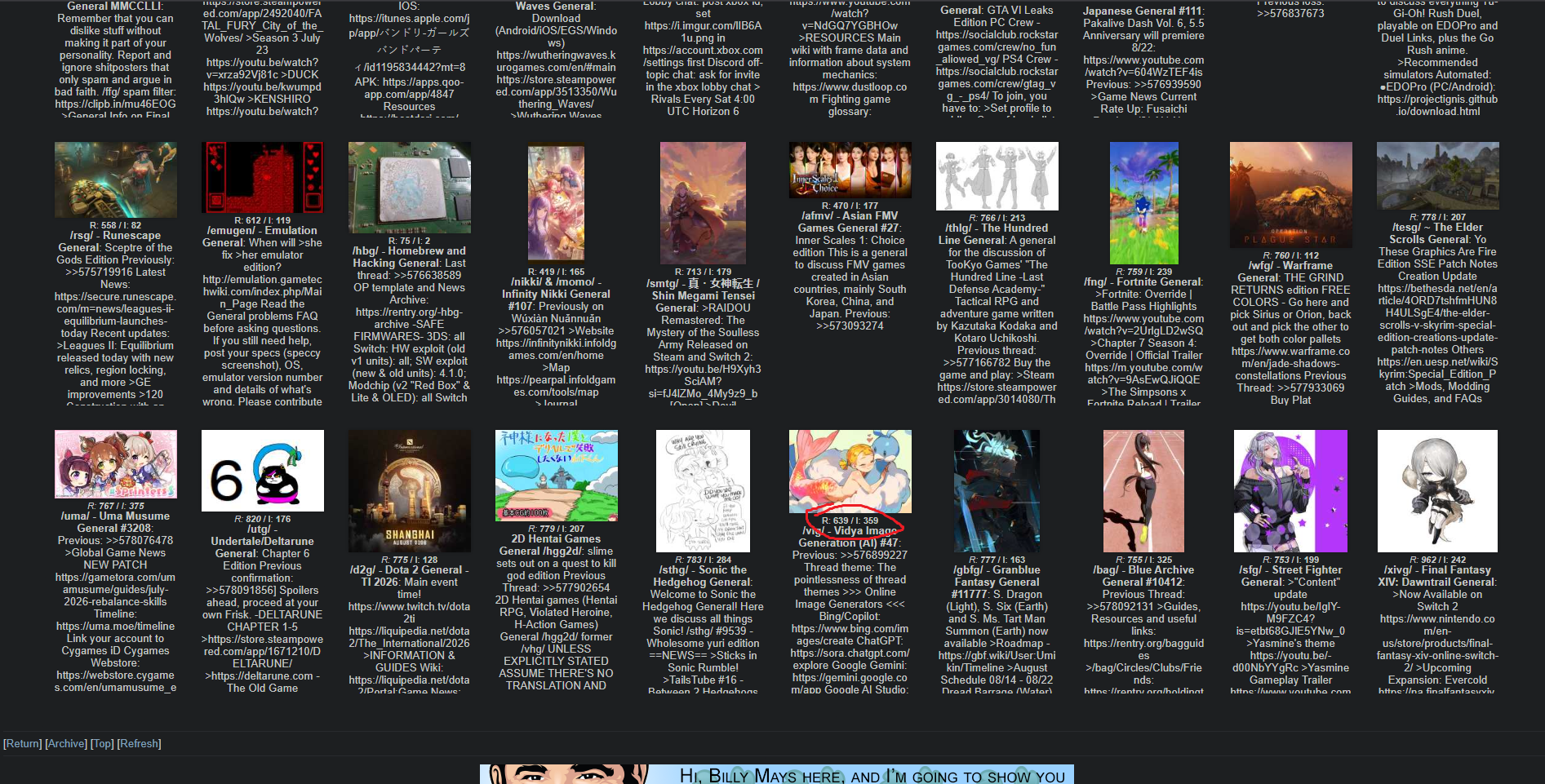Follow the Return link

pyautogui.click(x=23, y=744)
